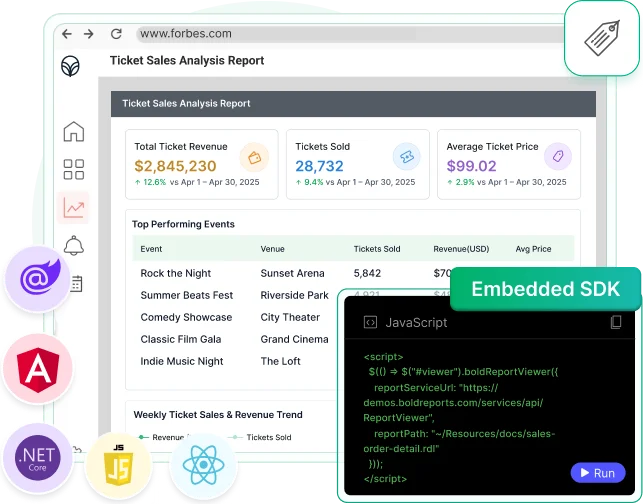Click the dark Ticket Sales Analysis Report banner

353,104
